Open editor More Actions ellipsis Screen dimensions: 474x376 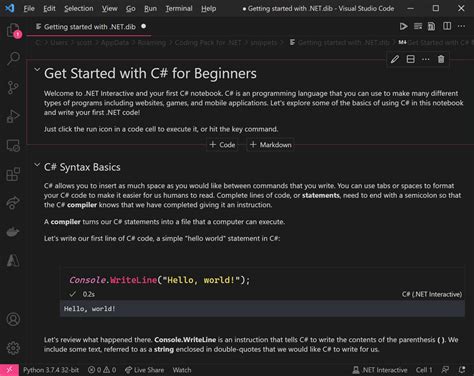click(461, 26)
